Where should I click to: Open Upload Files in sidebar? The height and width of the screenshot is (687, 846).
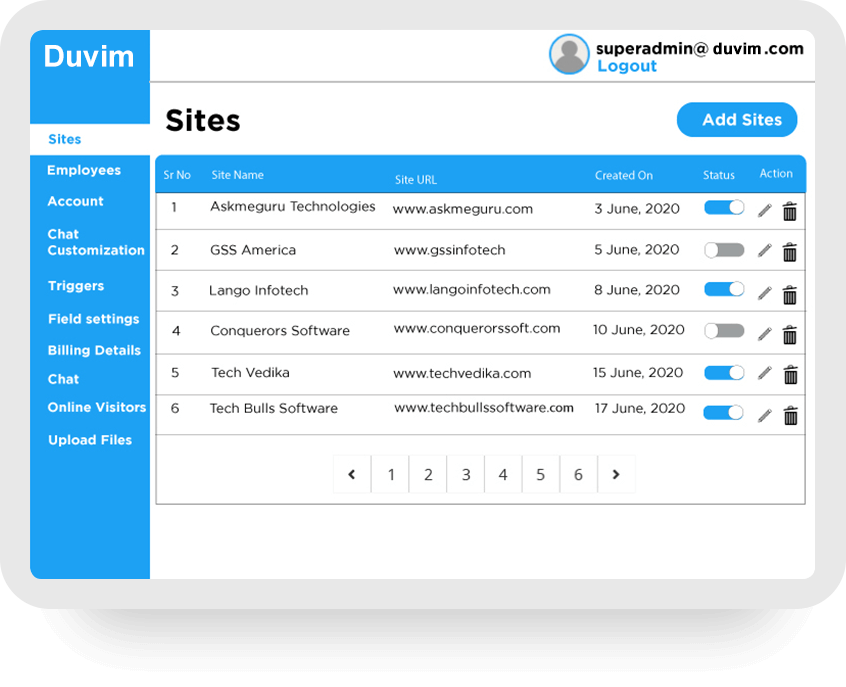coord(90,440)
